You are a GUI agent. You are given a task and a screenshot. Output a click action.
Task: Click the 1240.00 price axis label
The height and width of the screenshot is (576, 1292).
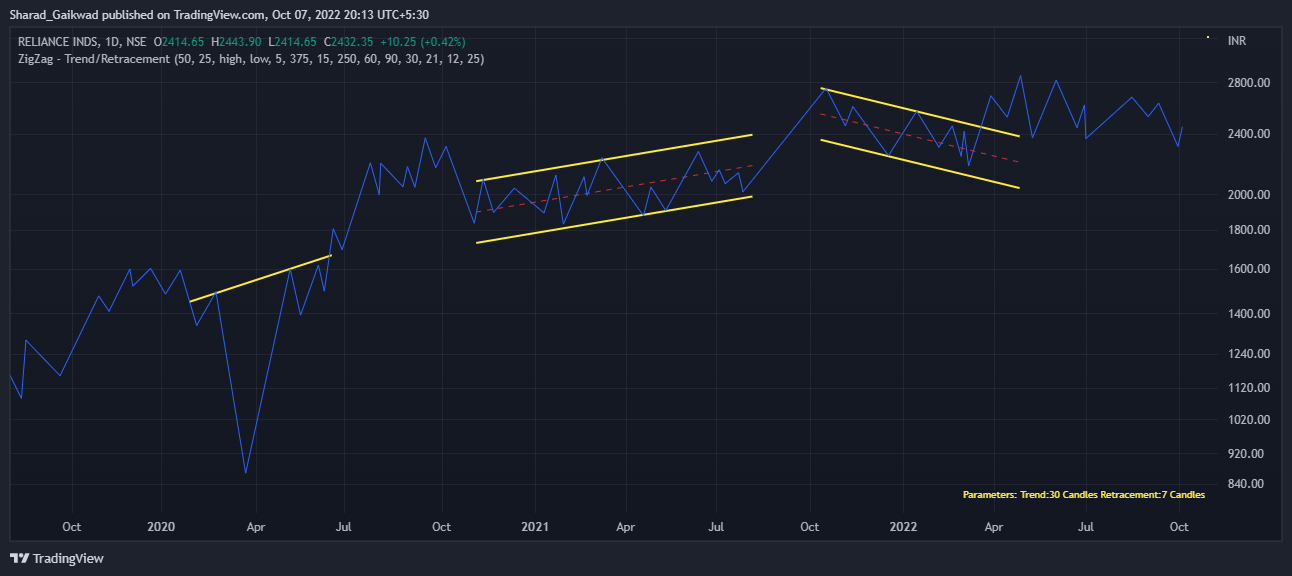(1248, 354)
